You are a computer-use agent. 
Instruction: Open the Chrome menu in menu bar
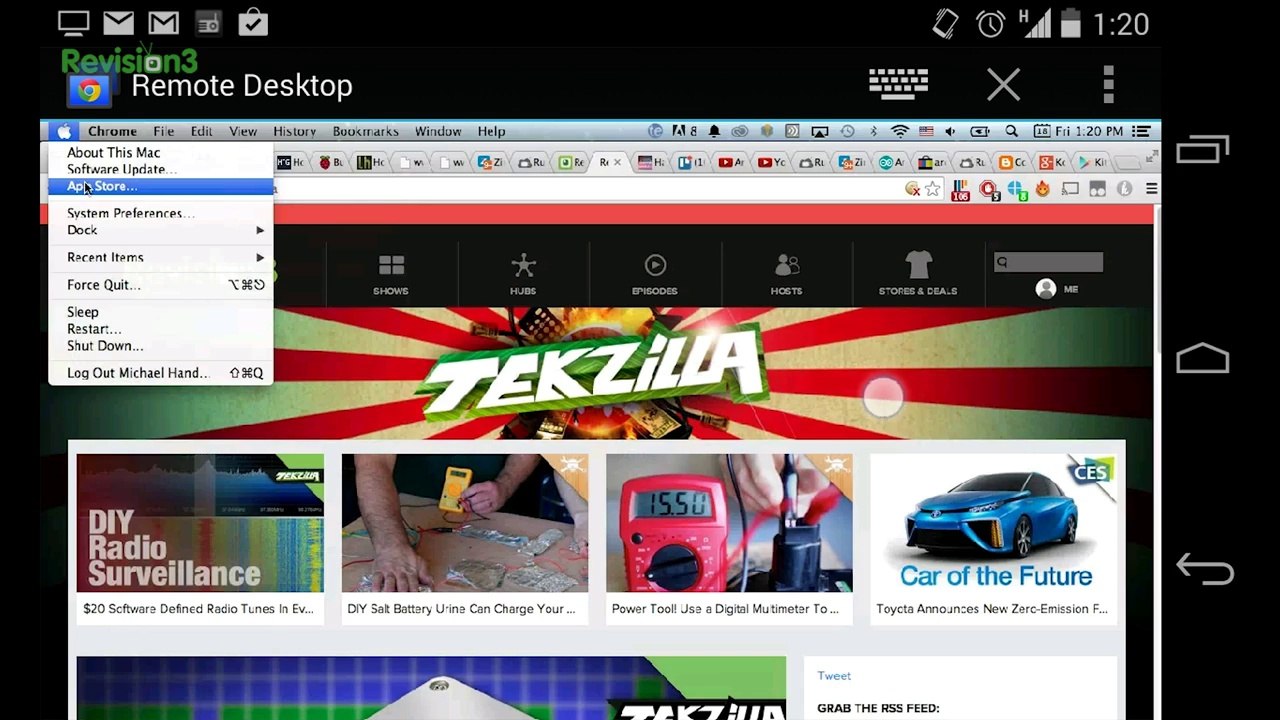pos(112,131)
